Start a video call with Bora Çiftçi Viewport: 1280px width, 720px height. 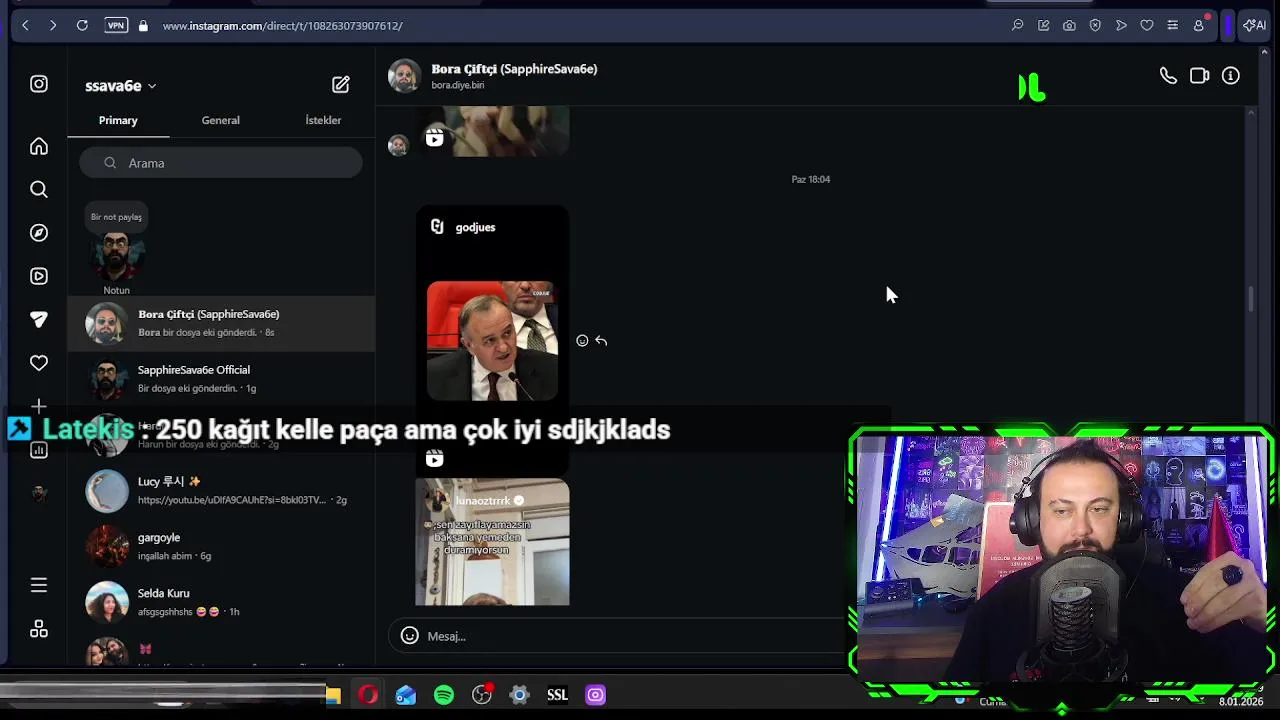(1199, 76)
